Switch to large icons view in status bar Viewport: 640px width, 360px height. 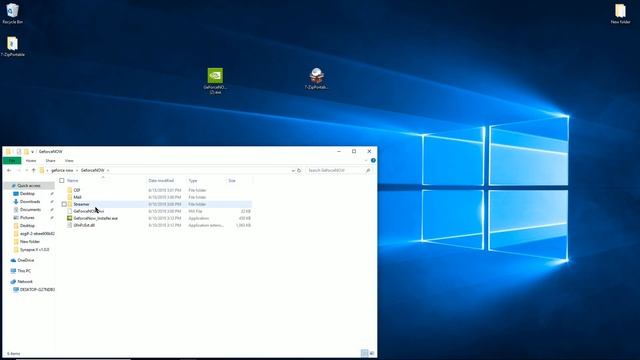click(372, 353)
